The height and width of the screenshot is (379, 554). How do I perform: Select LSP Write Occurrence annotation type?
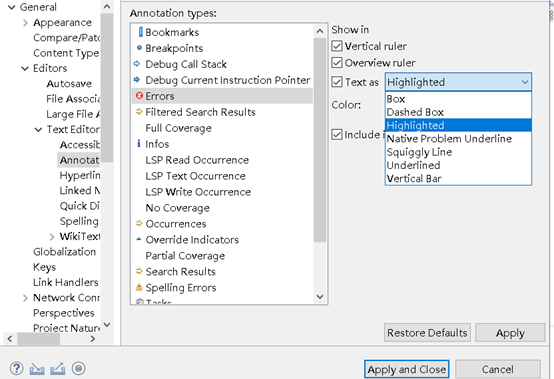click(198, 191)
